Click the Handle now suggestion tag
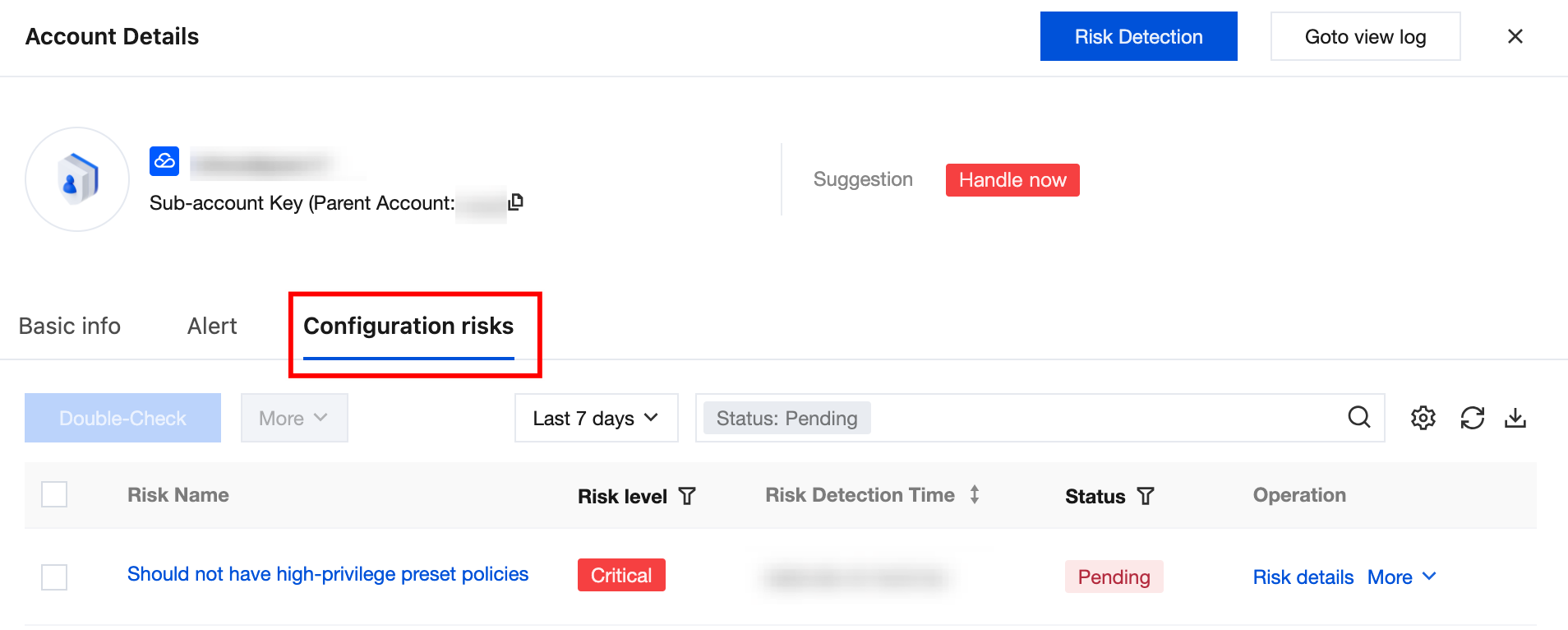 pyautogui.click(x=1012, y=180)
